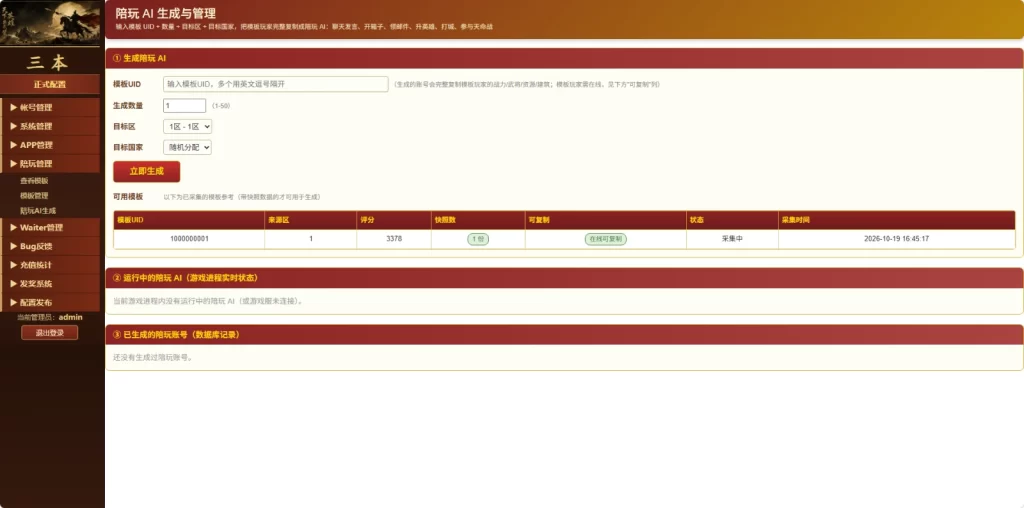This screenshot has width=1024, height=508.
Task: Expand the 发奖系统 sidebar menu
Action: (50, 284)
